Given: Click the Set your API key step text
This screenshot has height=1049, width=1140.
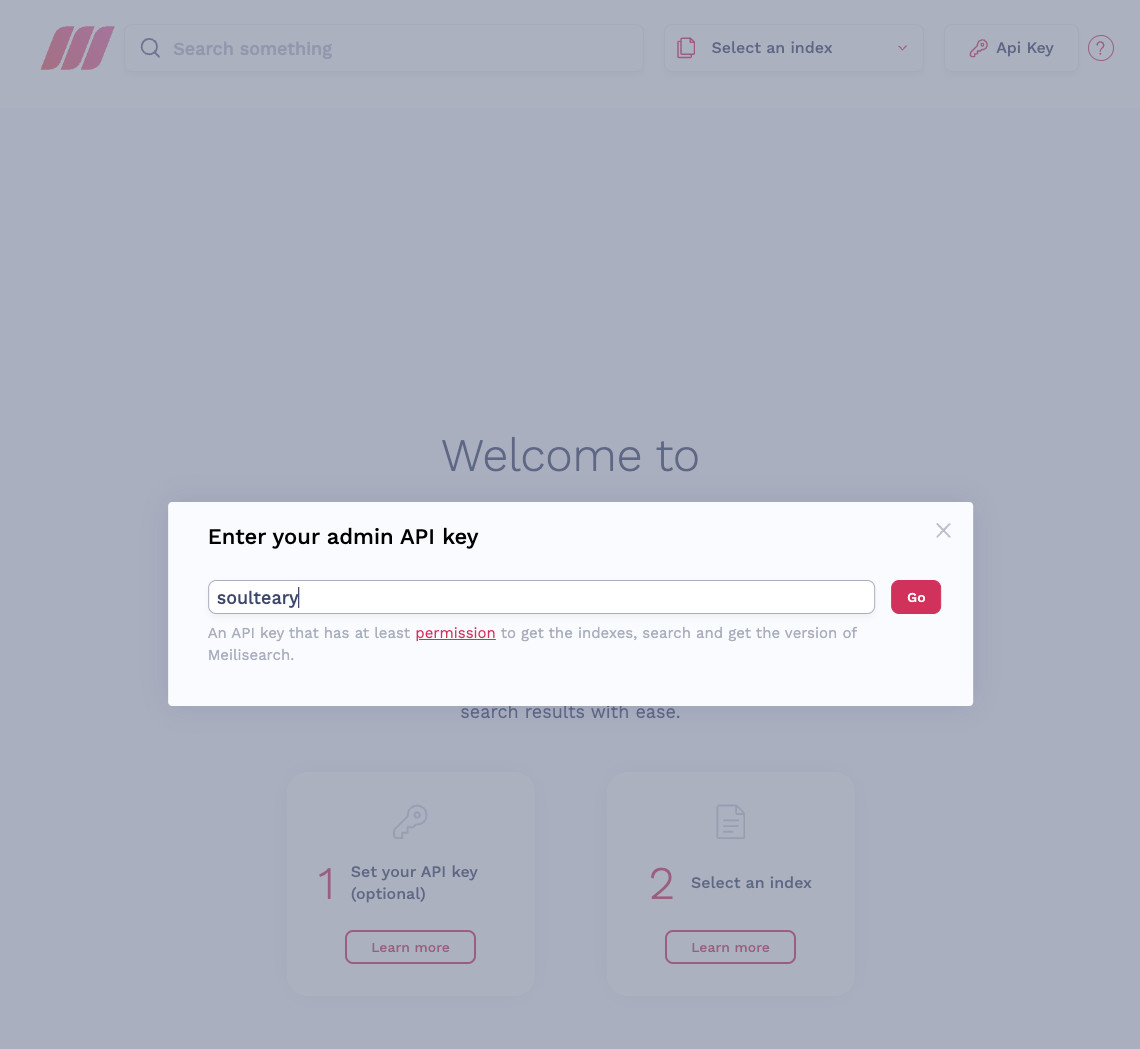Looking at the screenshot, I should click(x=414, y=883).
